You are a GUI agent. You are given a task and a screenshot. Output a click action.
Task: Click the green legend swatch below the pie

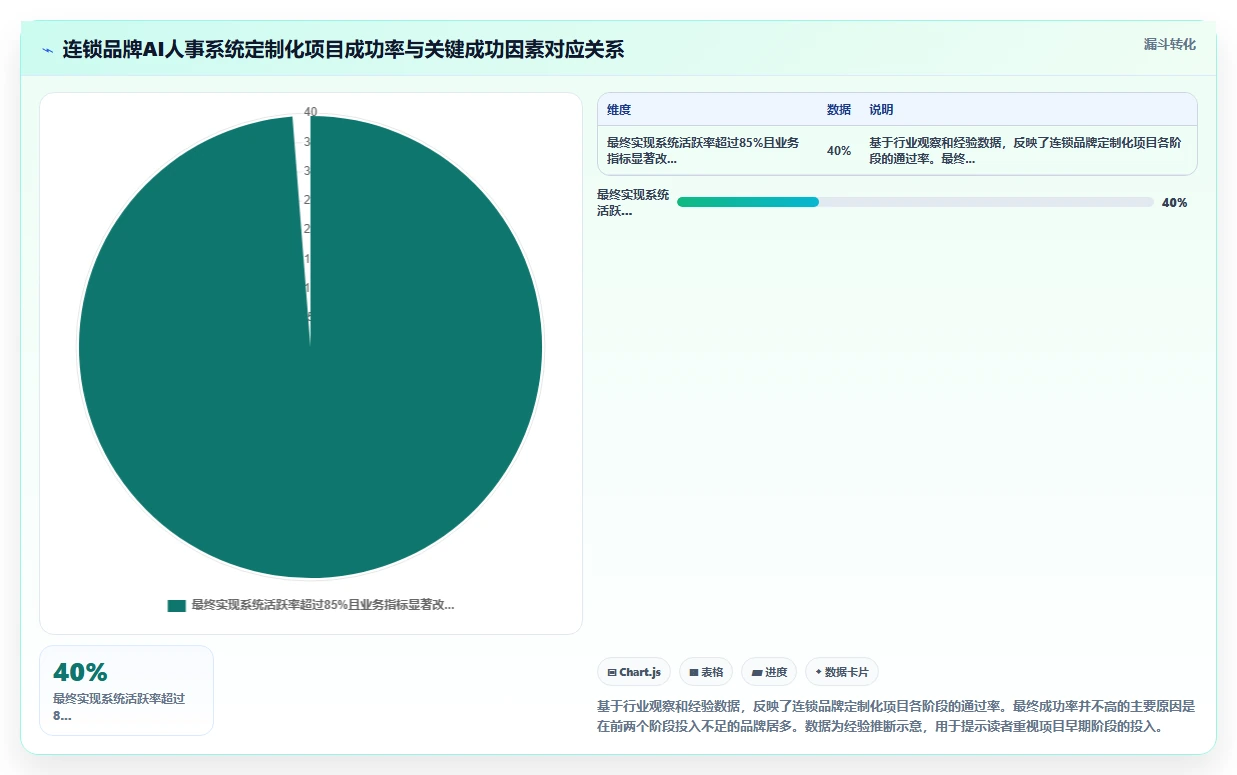point(177,605)
